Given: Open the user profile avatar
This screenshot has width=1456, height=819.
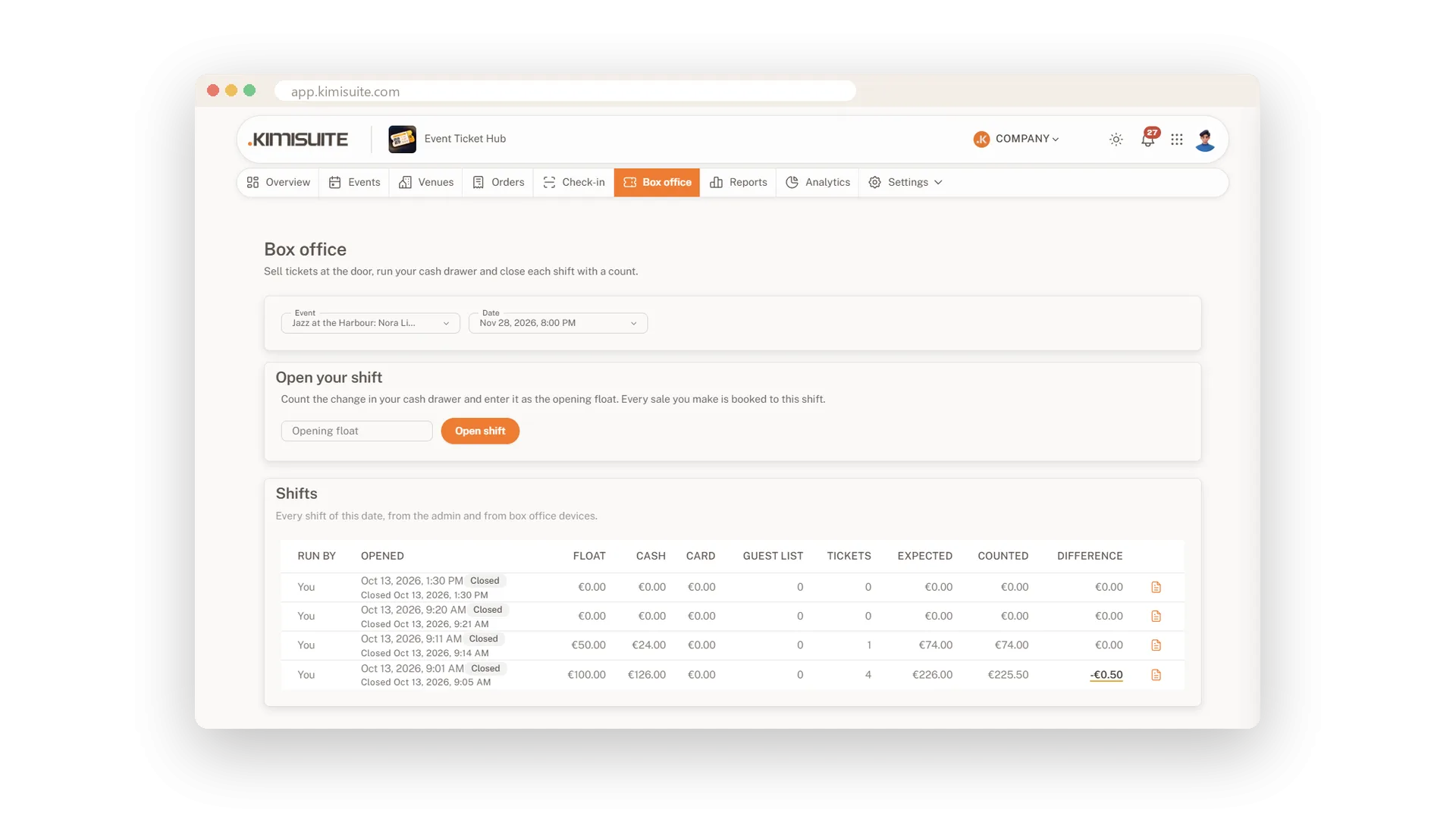Looking at the screenshot, I should (1205, 140).
